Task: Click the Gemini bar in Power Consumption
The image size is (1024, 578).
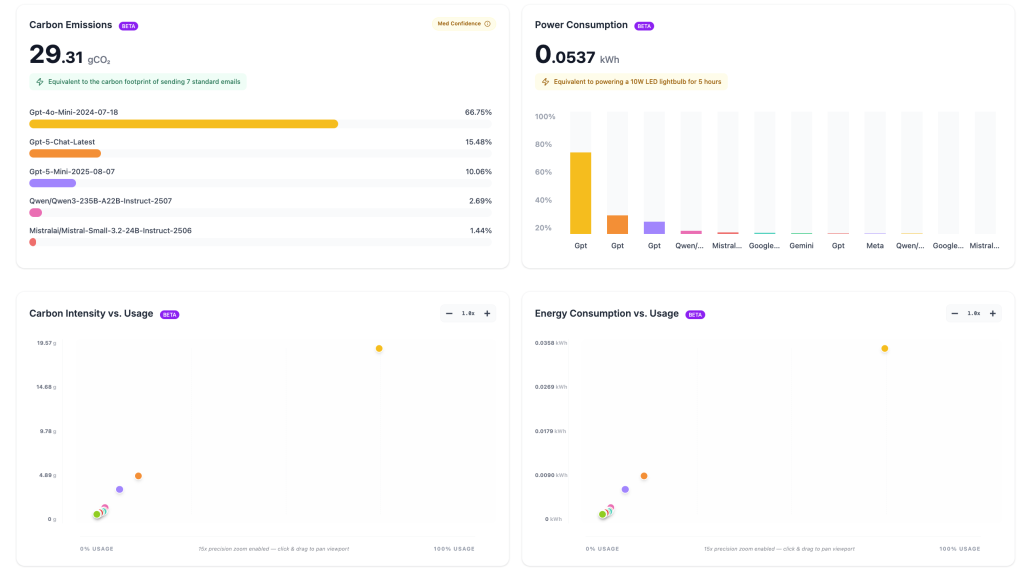Action: [801, 235]
